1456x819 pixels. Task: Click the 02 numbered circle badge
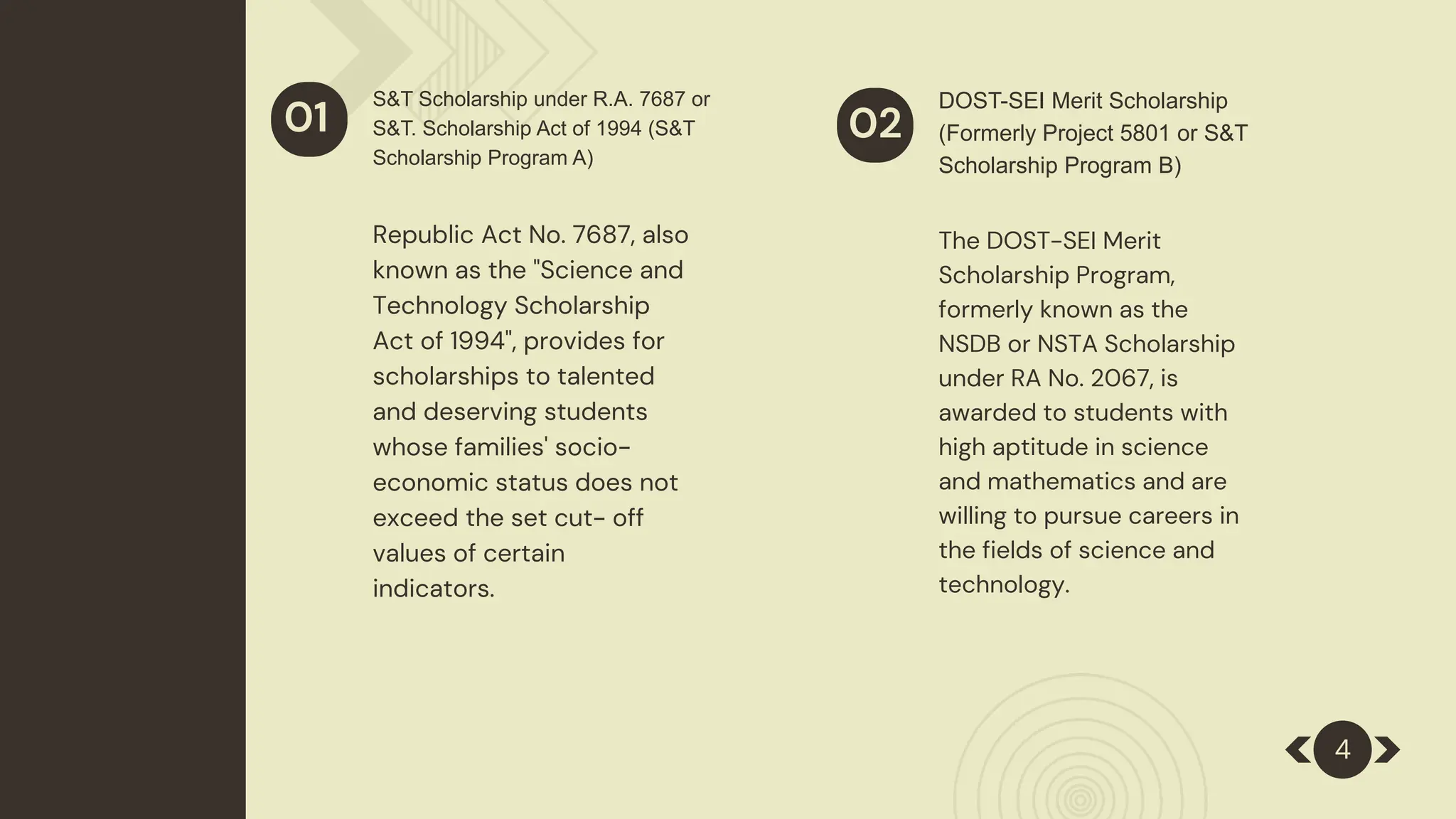coord(875,125)
